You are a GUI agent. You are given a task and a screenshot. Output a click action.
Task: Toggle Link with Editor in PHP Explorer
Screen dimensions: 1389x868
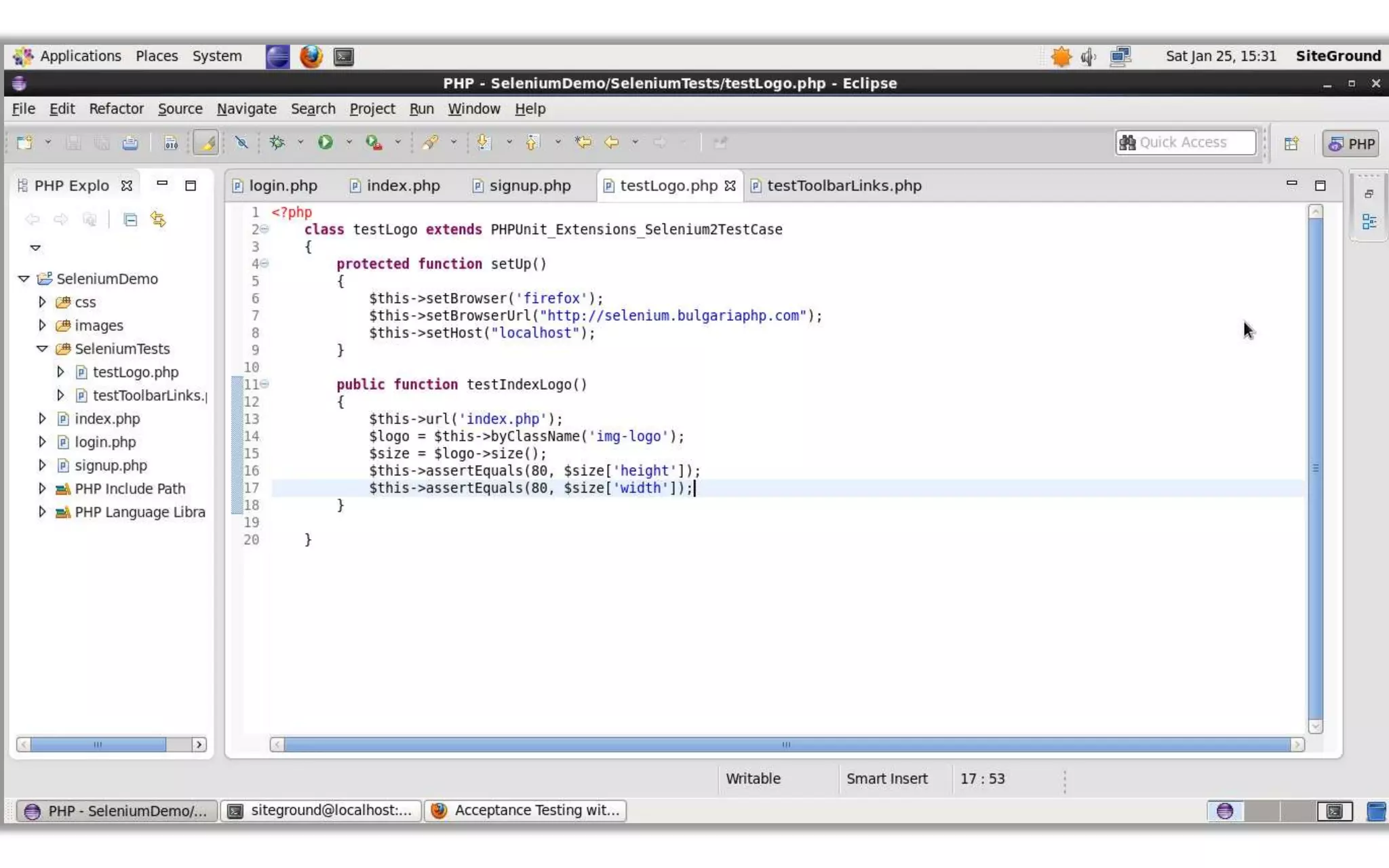pos(158,220)
